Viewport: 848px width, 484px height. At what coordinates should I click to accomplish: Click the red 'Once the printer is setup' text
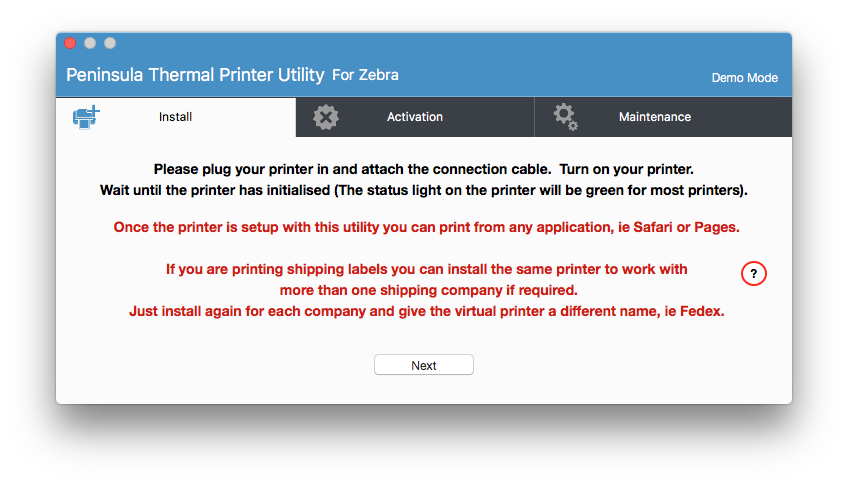[x=426, y=227]
